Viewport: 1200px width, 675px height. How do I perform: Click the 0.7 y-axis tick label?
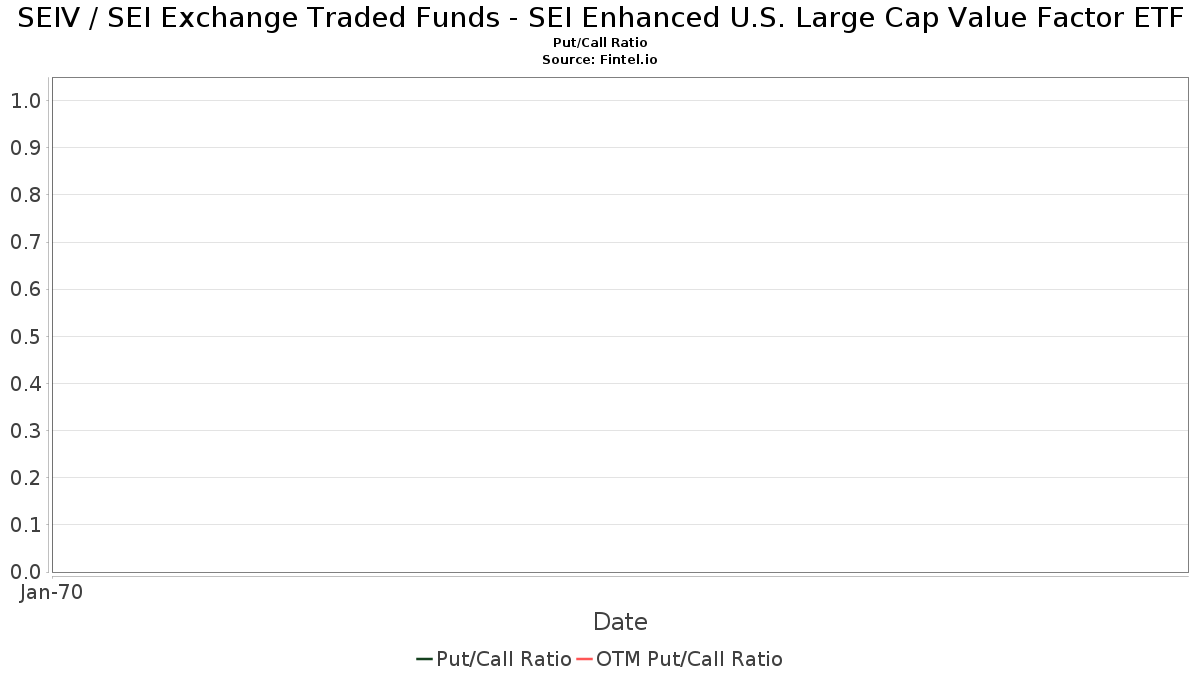tap(25, 242)
